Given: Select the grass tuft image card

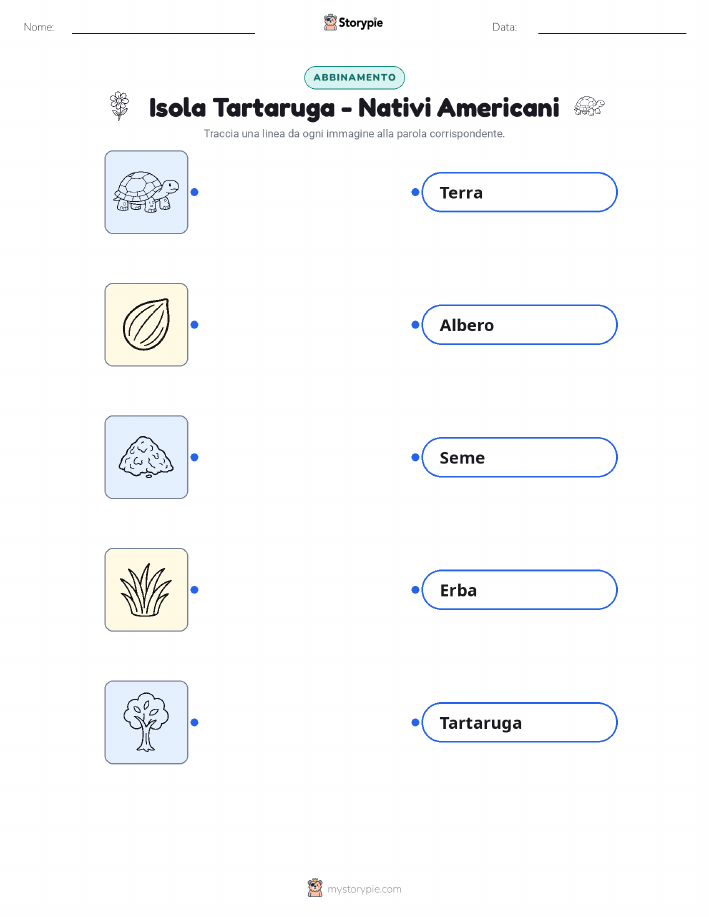Looking at the screenshot, I should pos(146,590).
